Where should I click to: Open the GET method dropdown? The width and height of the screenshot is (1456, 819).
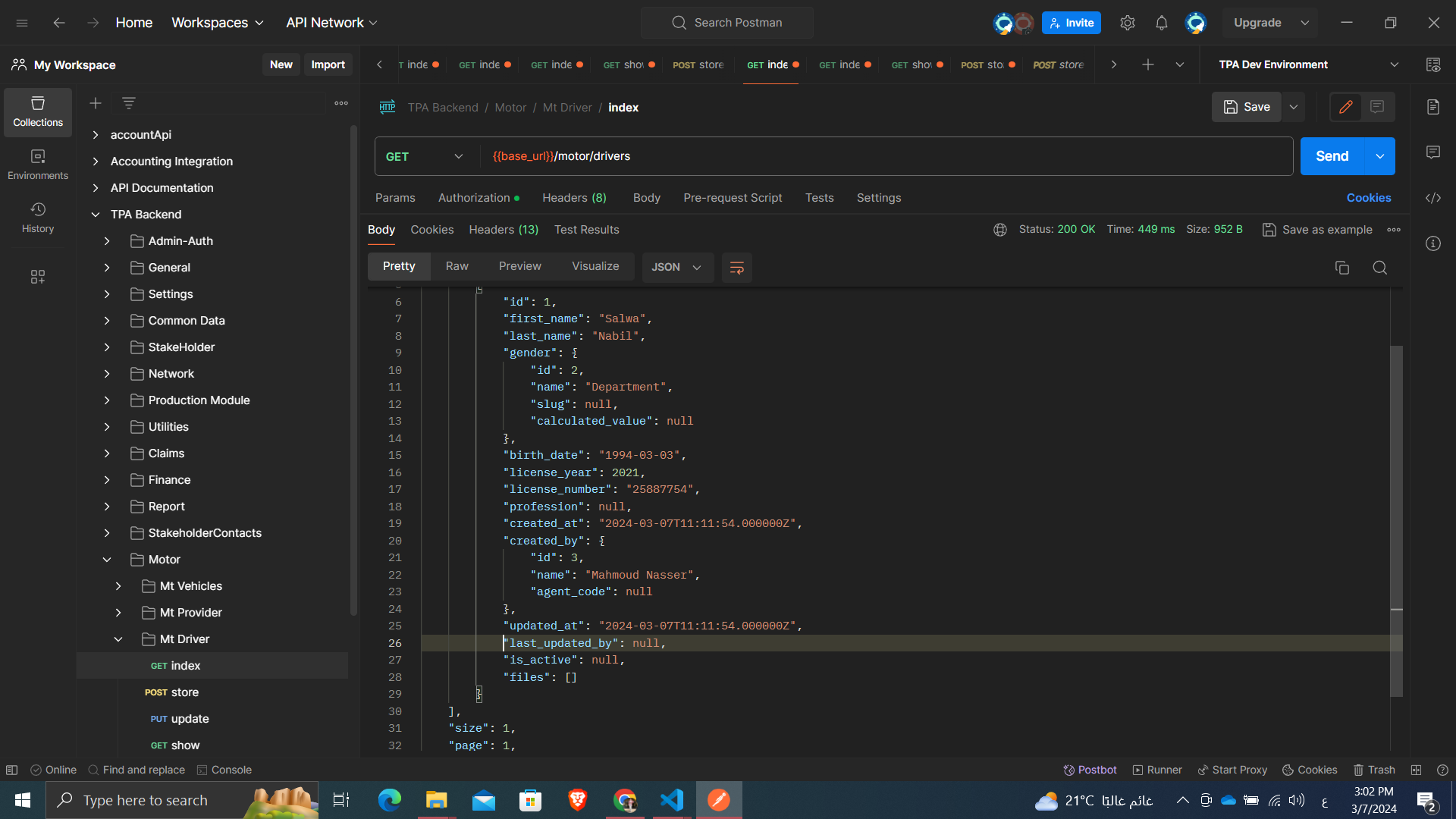(424, 156)
